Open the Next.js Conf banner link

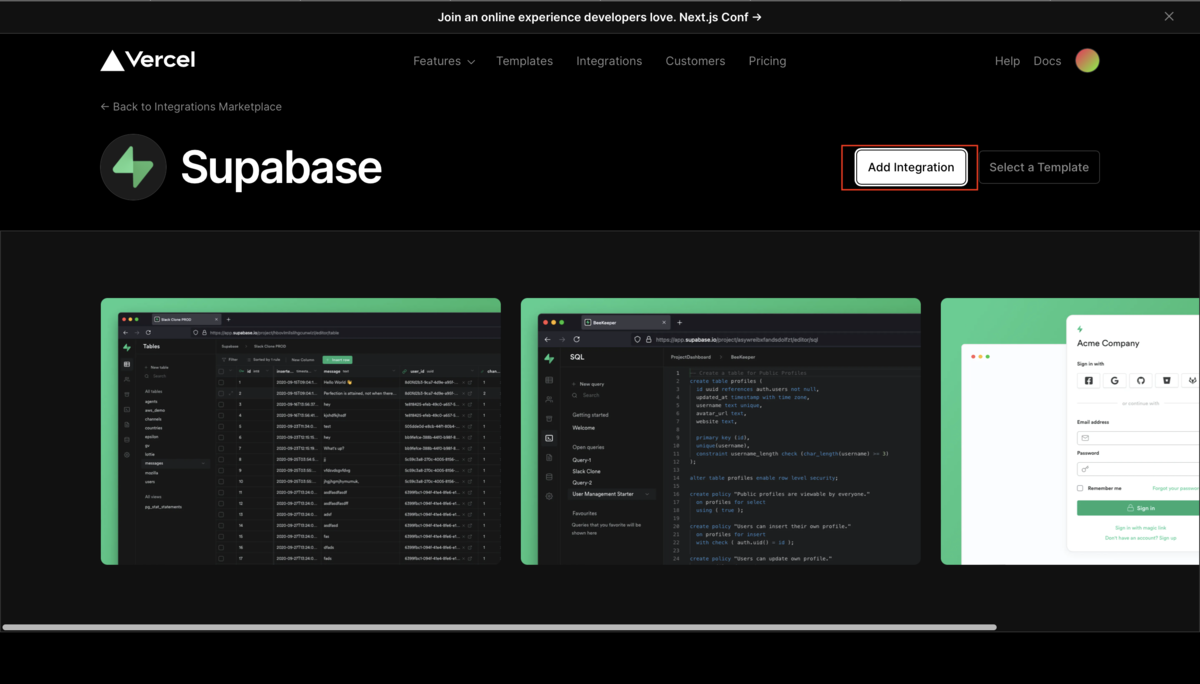pyautogui.click(x=600, y=17)
